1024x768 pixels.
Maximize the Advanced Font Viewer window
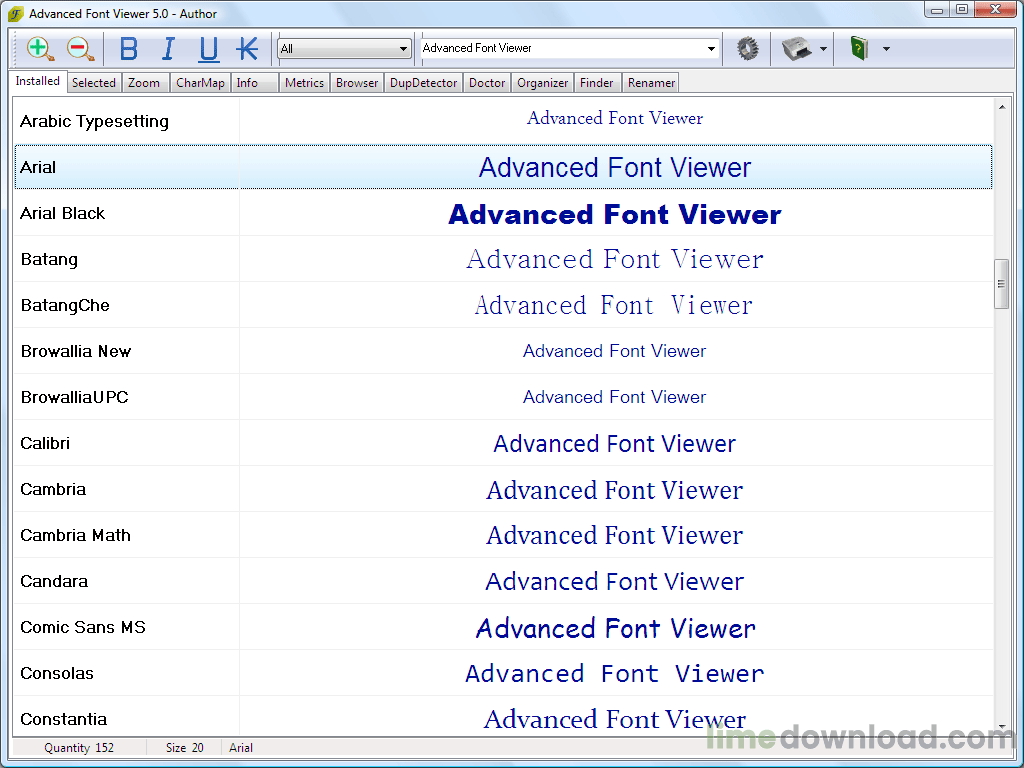(x=961, y=10)
